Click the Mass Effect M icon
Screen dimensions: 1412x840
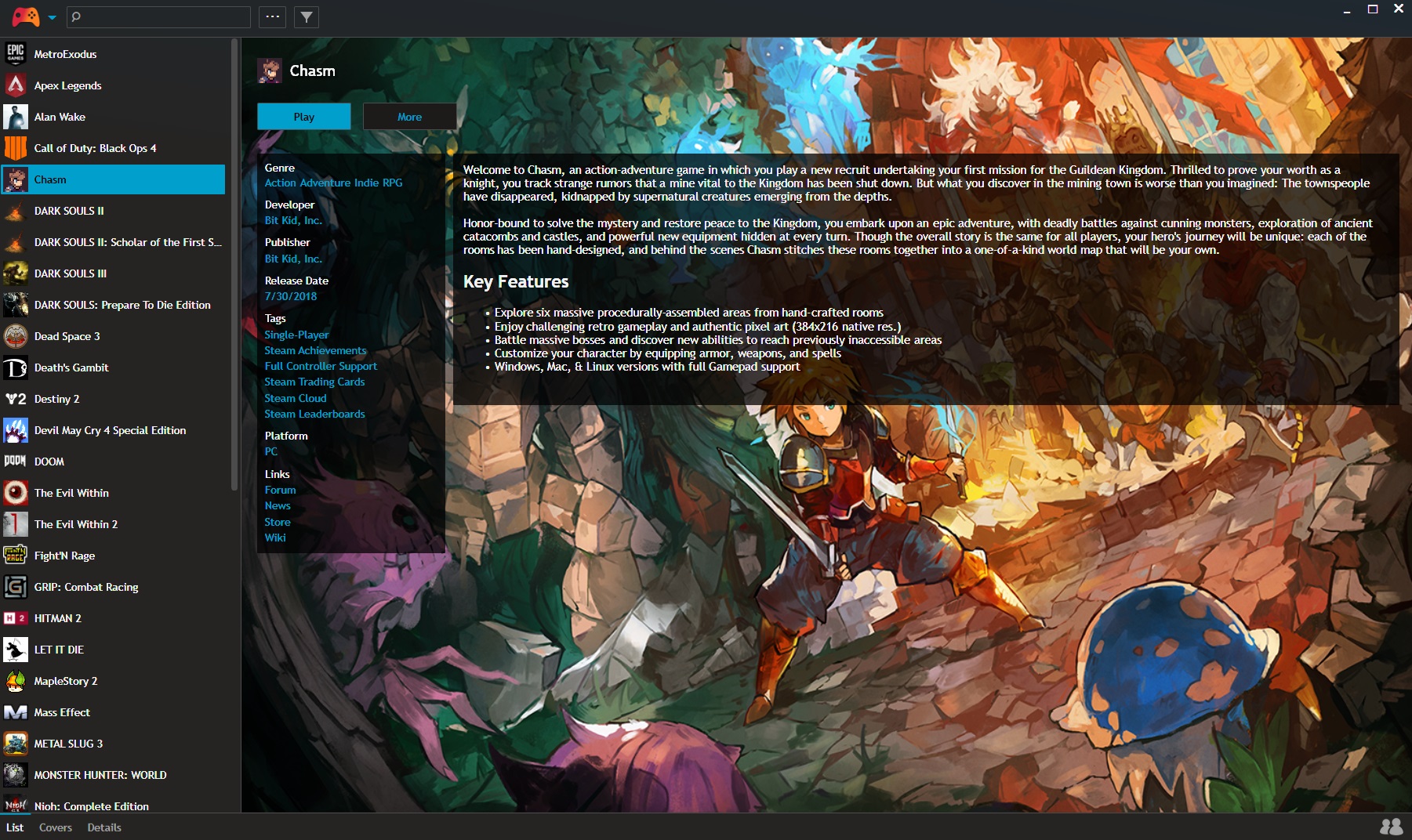pyautogui.click(x=16, y=712)
